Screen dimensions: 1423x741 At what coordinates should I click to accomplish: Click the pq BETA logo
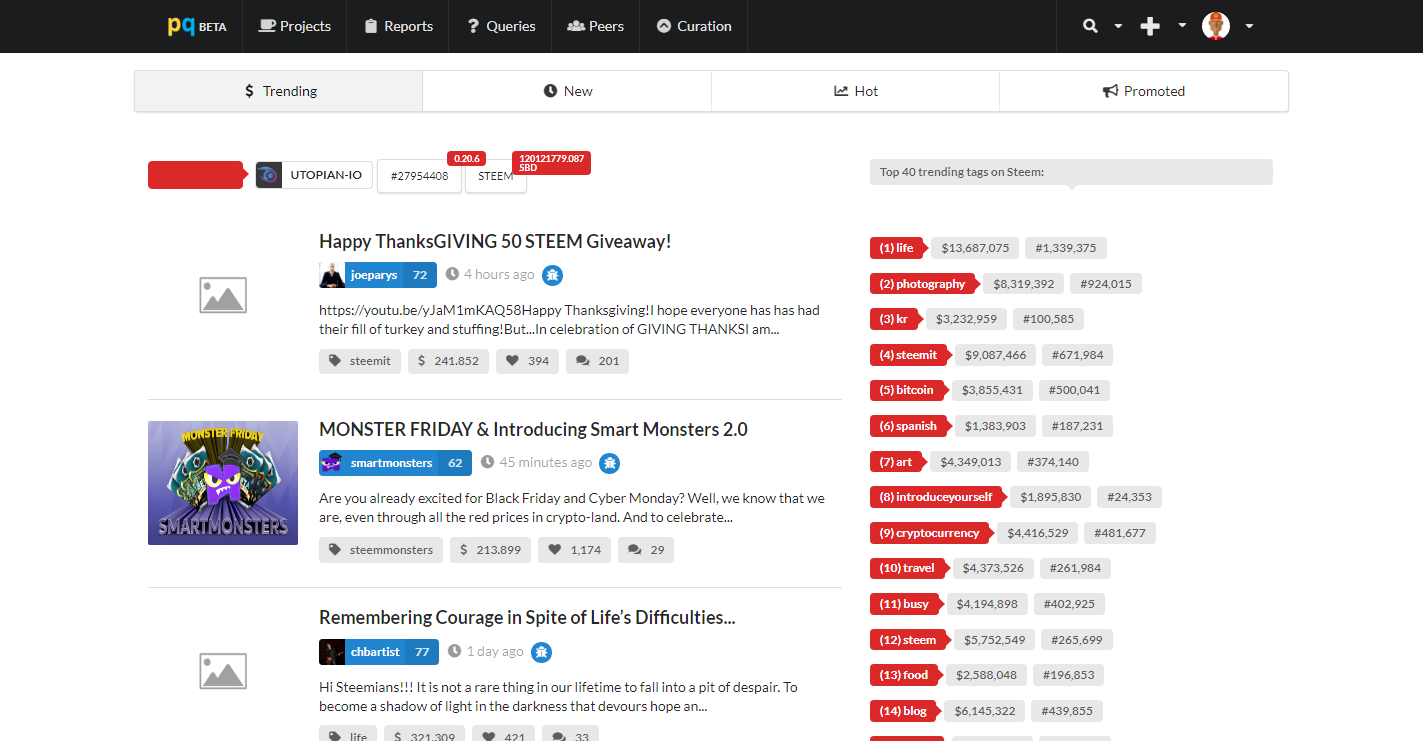pos(197,26)
